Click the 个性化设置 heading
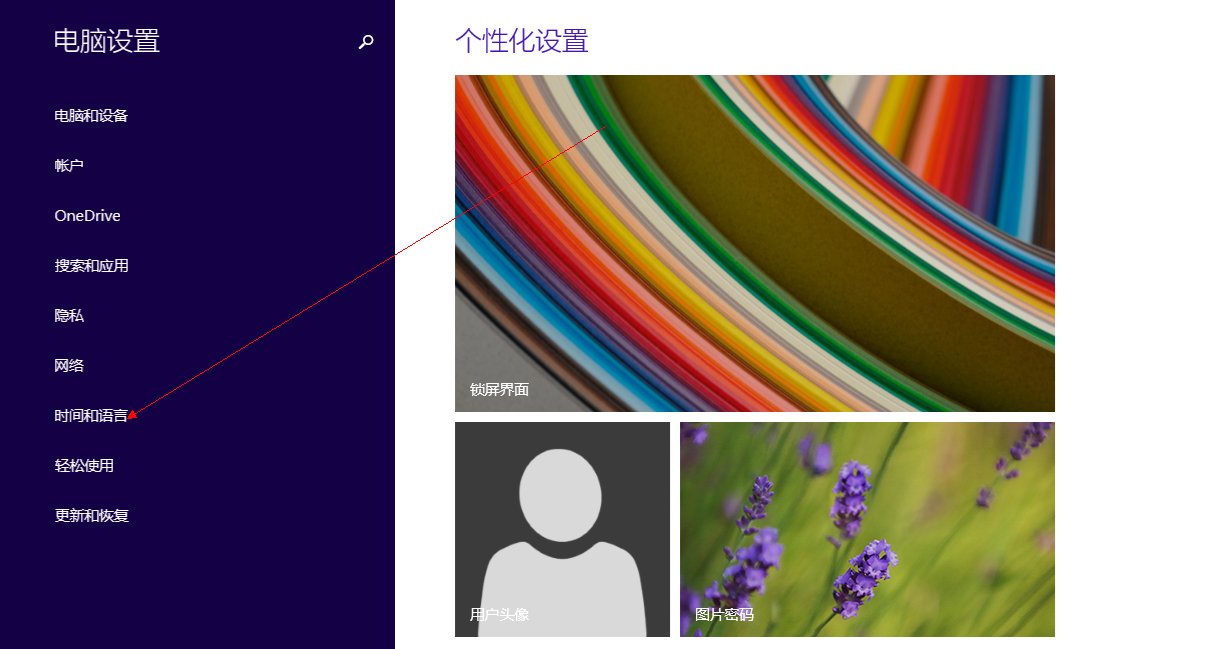Image resolution: width=1205 pixels, height=649 pixels. tap(521, 41)
